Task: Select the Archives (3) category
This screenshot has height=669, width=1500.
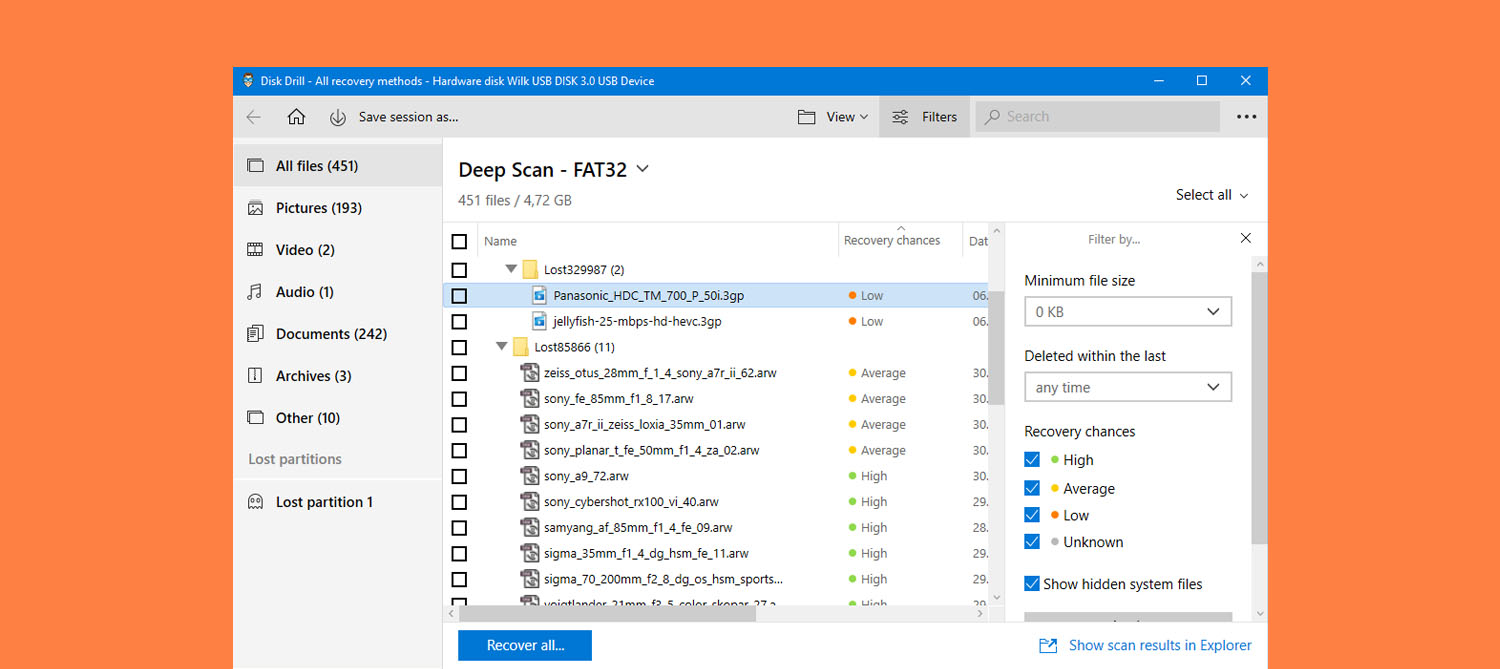Action: point(338,376)
